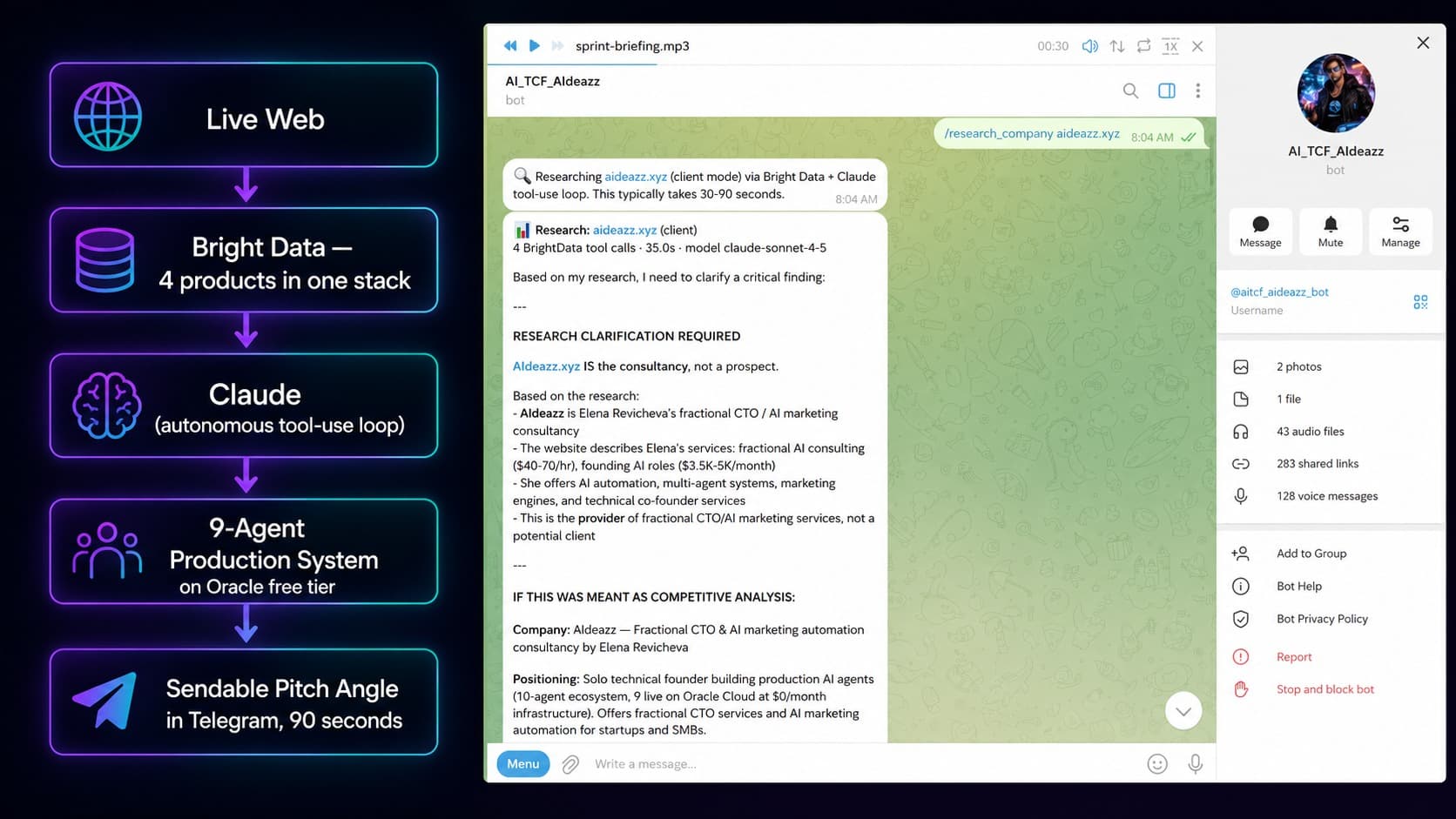
Task: Open 2 photos shared media
Action: [1331, 366]
